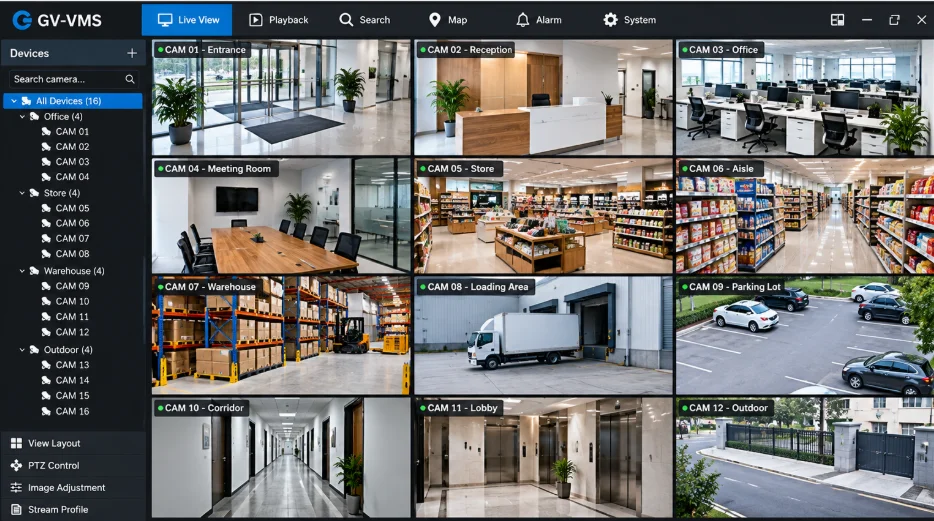Image resolution: width=934 pixels, height=521 pixels.
Task: Click the magnifier icon in camera search
Action: [130, 79]
